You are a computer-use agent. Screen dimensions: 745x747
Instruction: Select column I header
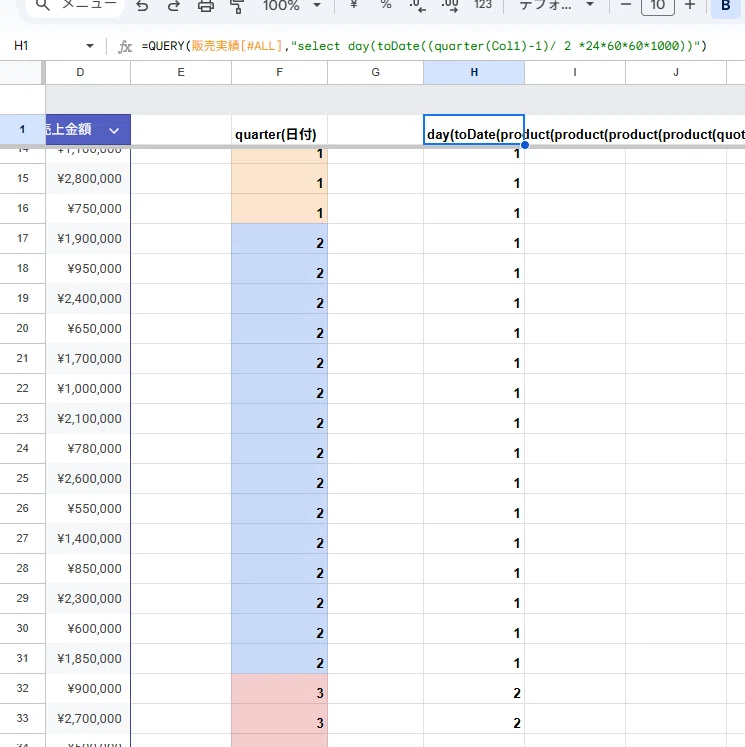[575, 72]
